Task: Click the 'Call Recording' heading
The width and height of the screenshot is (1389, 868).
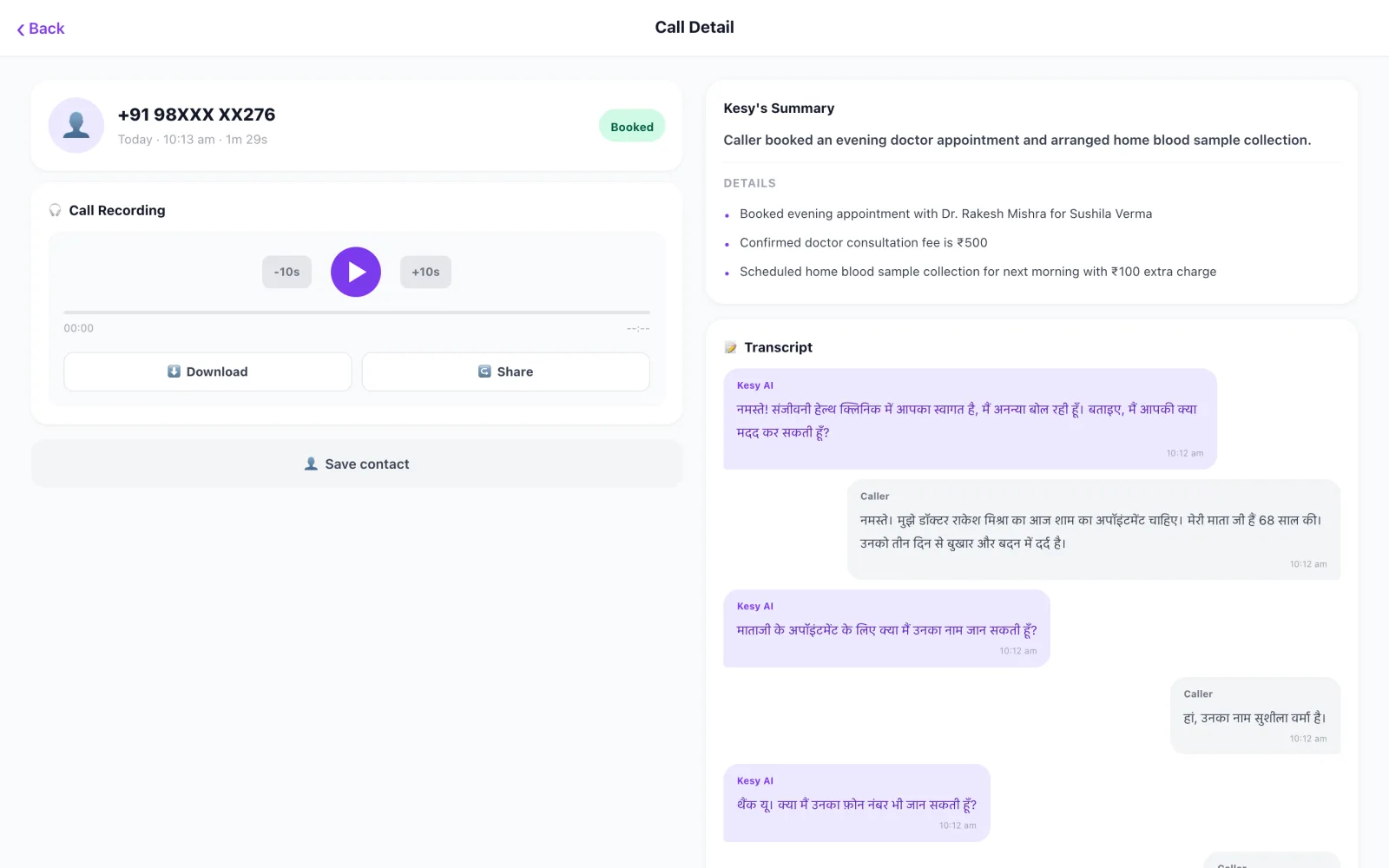Action: click(x=117, y=210)
